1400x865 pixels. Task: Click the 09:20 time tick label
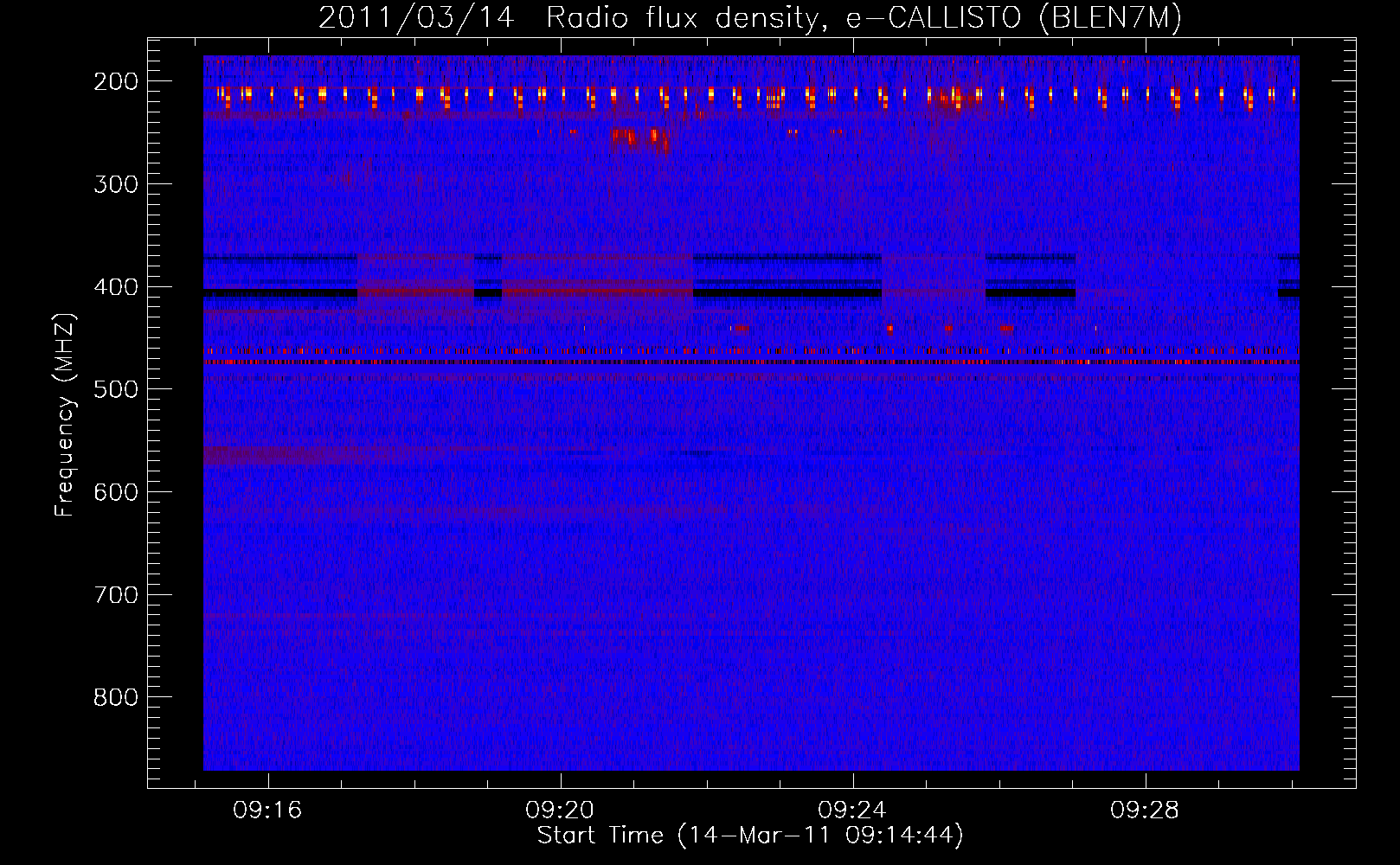[560, 811]
